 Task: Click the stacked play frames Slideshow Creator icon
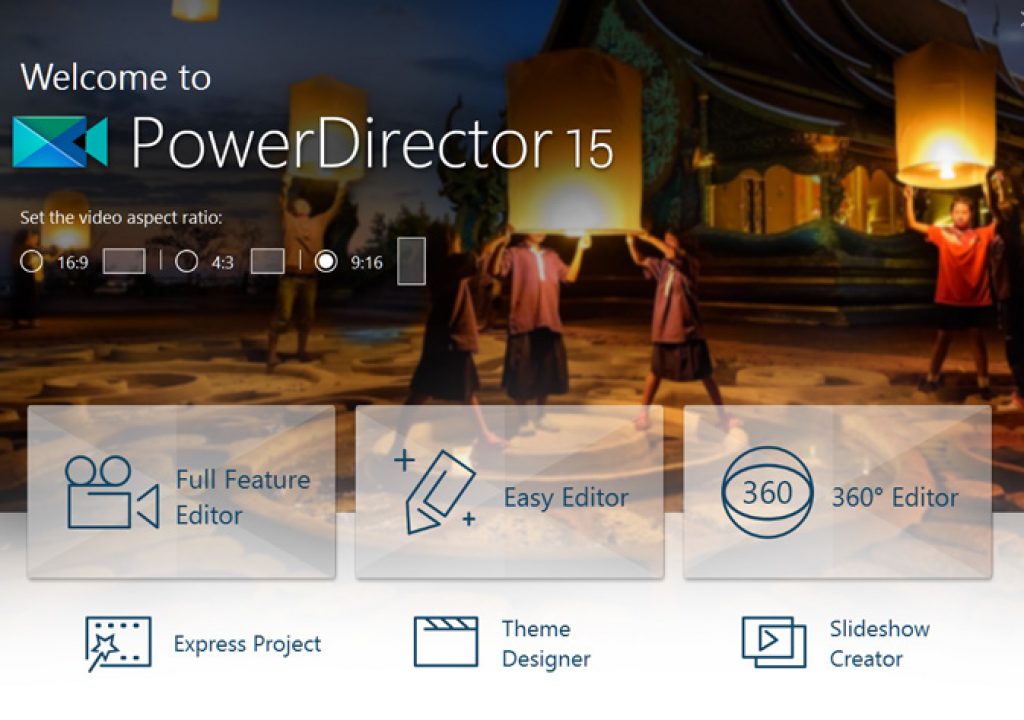pyautogui.click(x=774, y=642)
